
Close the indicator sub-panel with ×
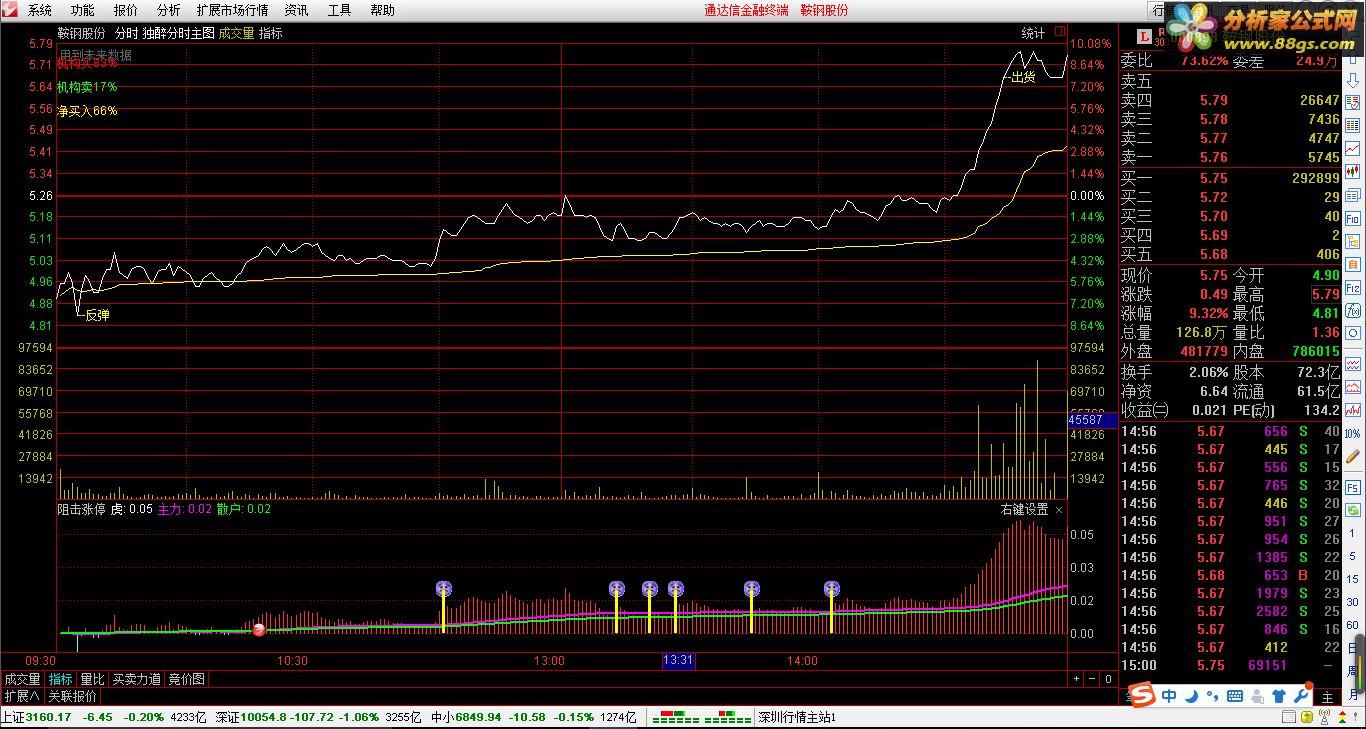pyautogui.click(x=1059, y=509)
